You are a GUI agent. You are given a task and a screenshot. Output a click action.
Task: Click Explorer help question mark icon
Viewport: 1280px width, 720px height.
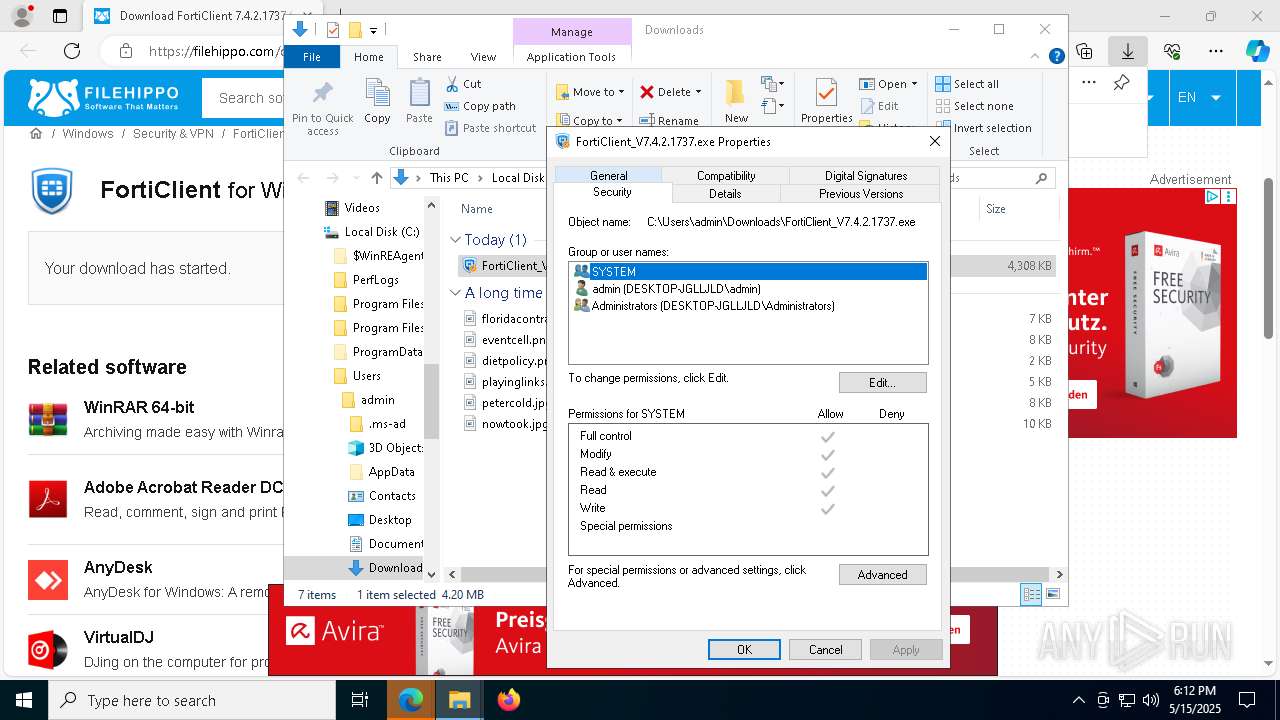[x=1056, y=57]
